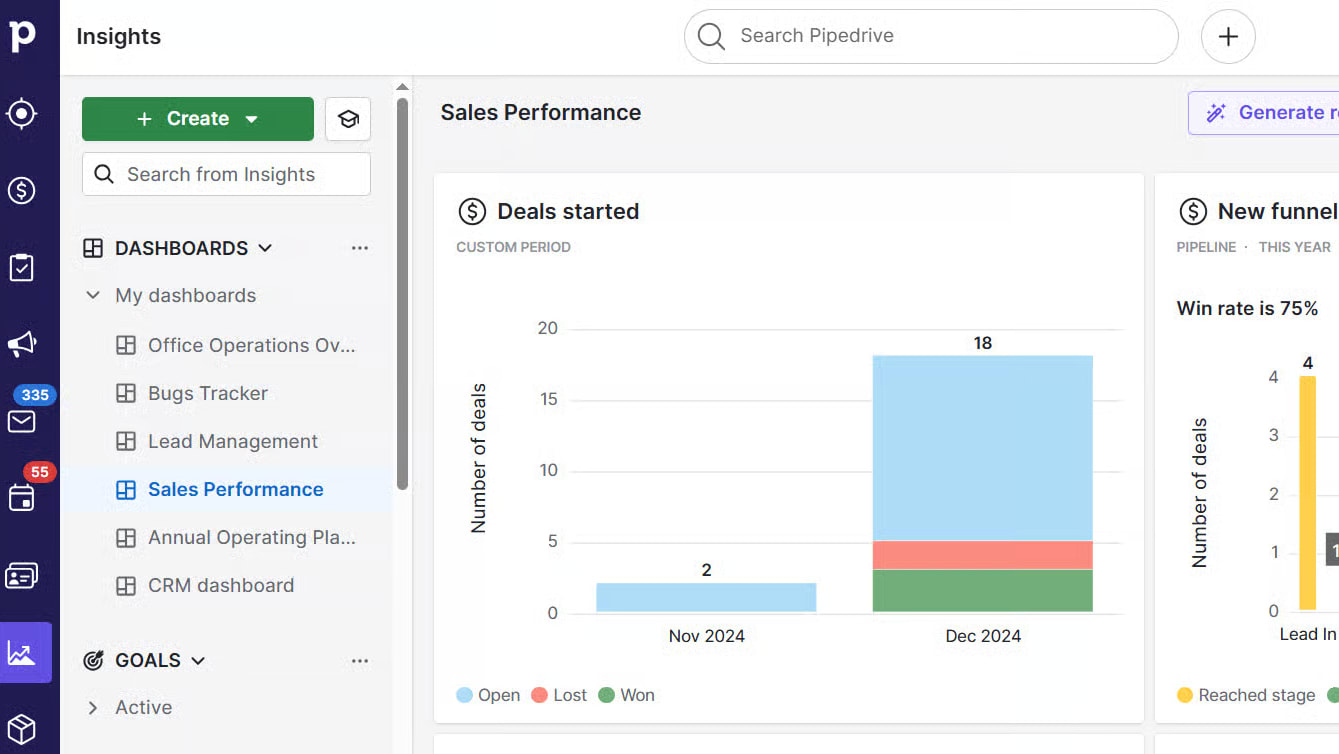Open Products from the box sidebar icon

pos(22,729)
